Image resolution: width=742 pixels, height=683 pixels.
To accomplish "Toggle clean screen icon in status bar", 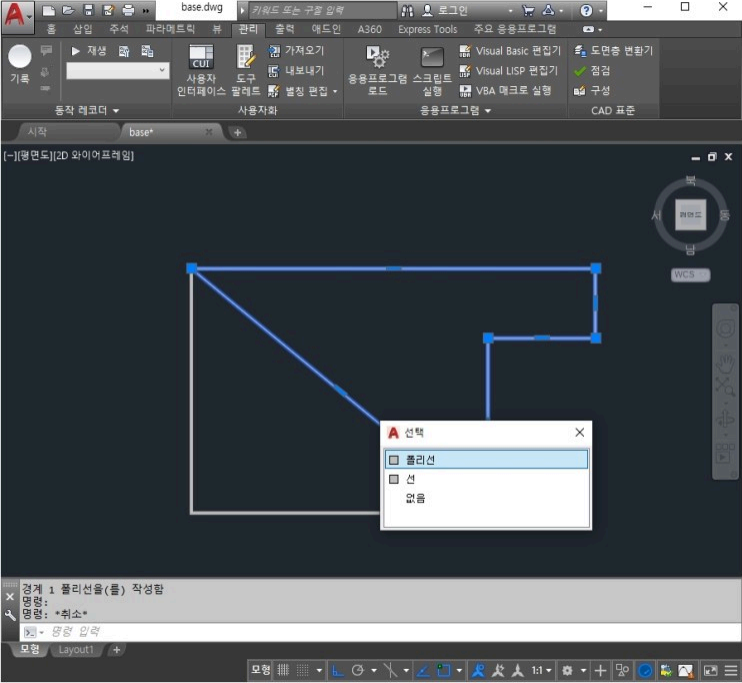I will (x=710, y=670).
